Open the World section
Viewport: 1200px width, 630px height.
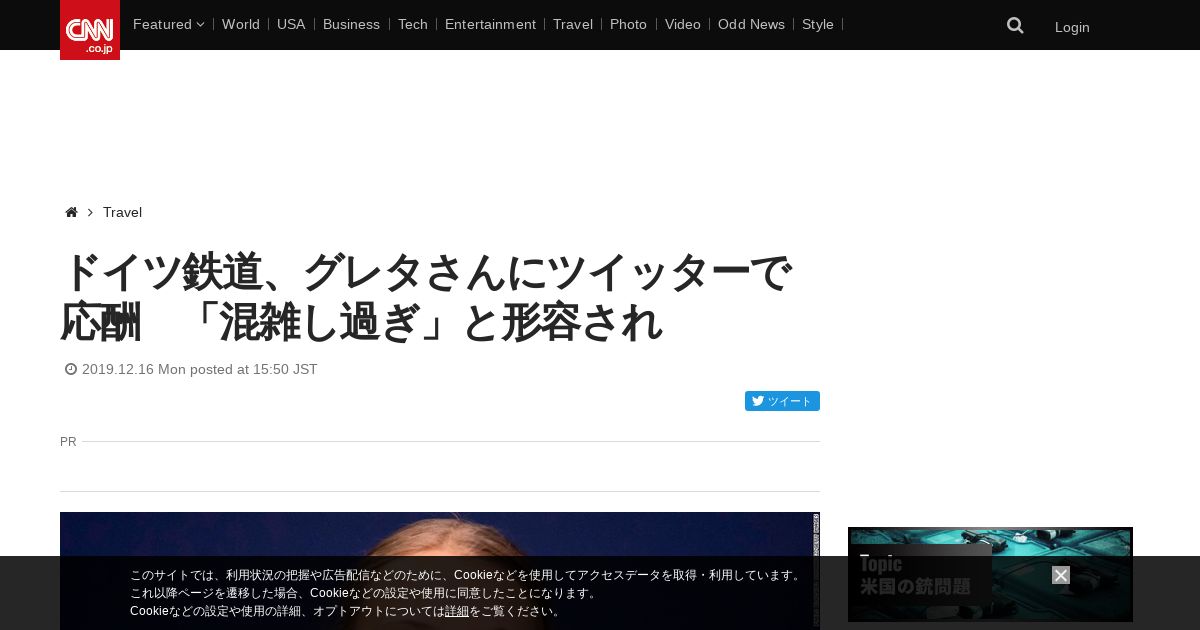click(x=241, y=24)
